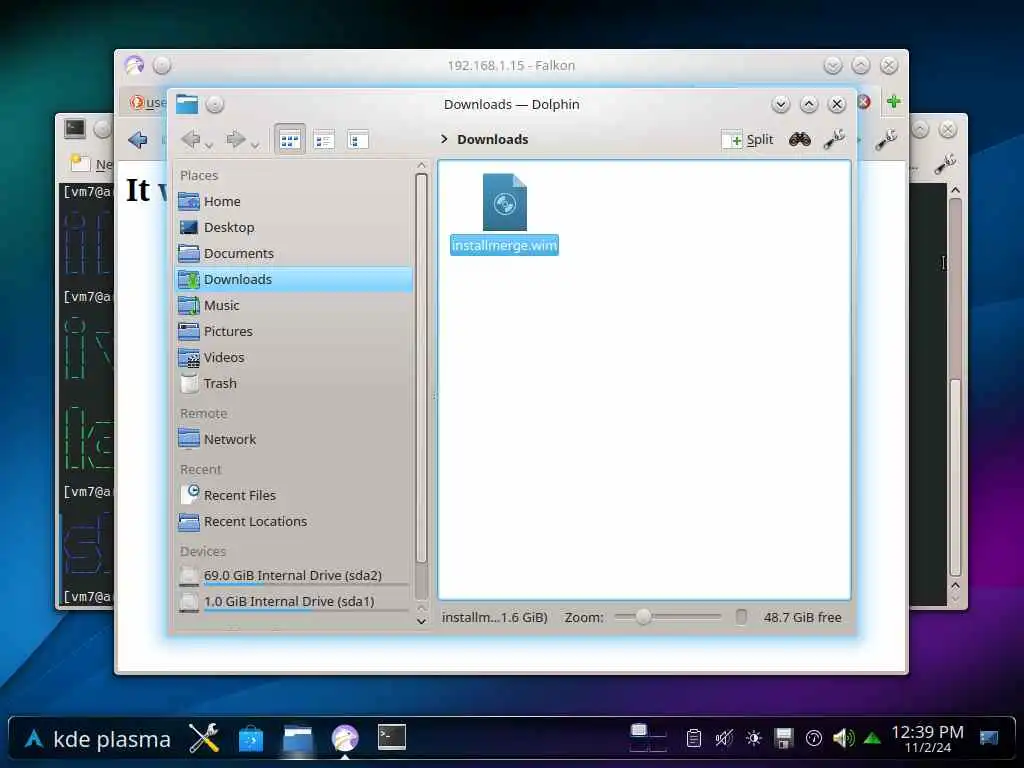Open 69.0 GiB Internal Drive (sda2)
Image resolution: width=1024 pixels, height=768 pixels.
coord(294,575)
